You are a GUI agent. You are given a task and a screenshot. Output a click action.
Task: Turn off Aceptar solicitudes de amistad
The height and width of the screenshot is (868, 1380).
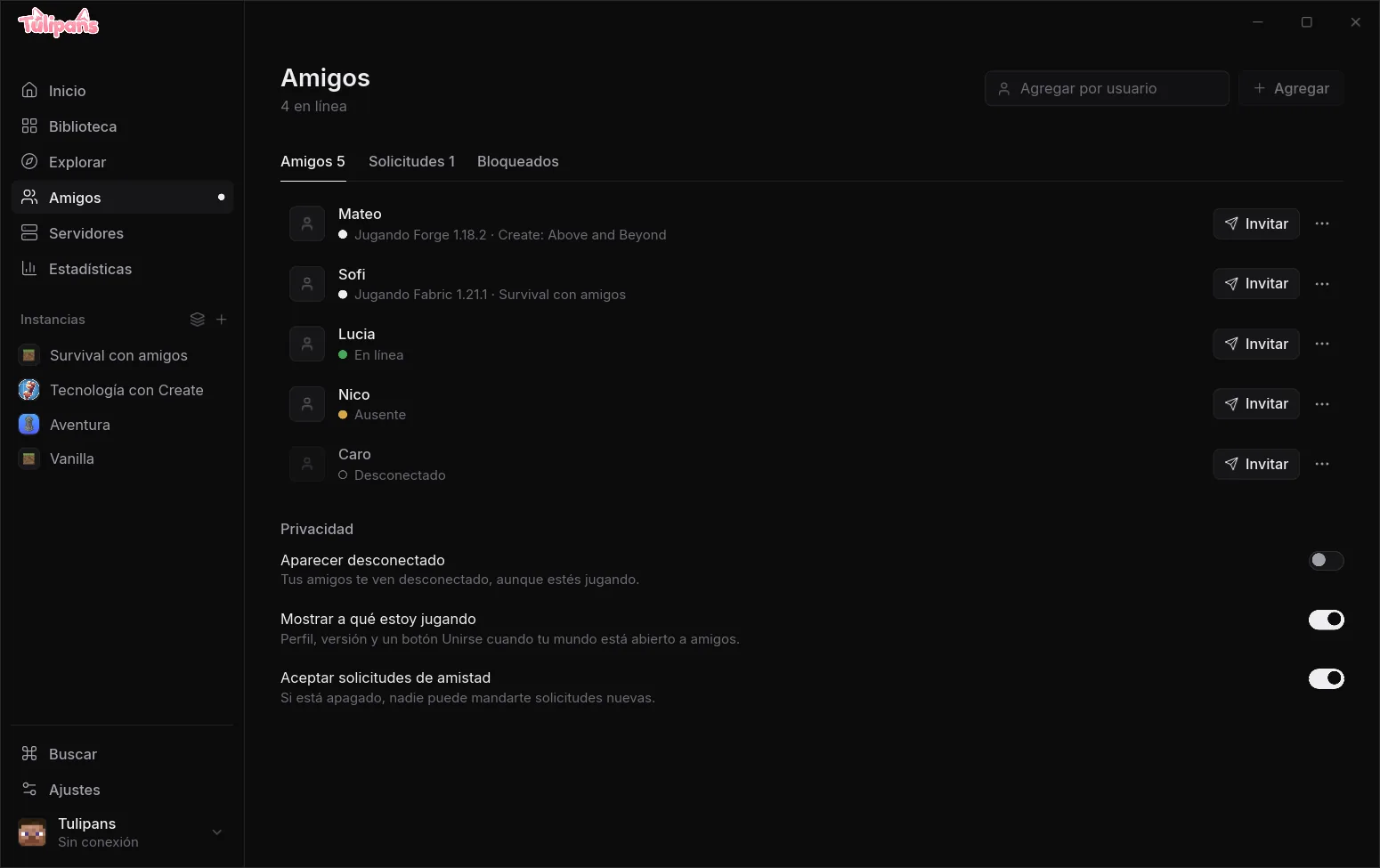(1326, 678)
